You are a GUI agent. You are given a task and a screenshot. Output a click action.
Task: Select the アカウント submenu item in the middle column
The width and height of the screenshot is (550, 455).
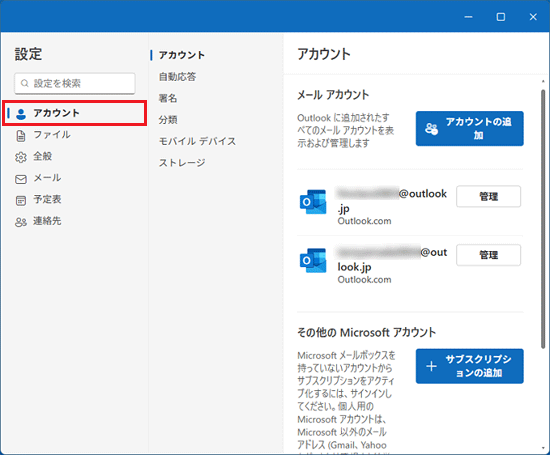coord(182,55)
